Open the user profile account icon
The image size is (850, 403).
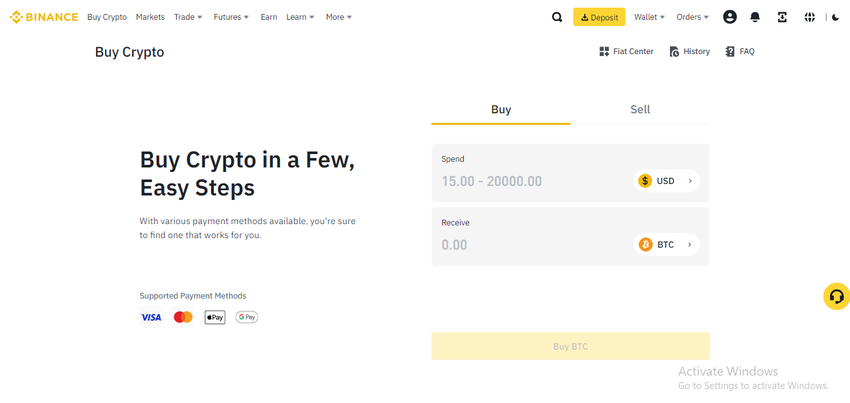coord(730,17)
